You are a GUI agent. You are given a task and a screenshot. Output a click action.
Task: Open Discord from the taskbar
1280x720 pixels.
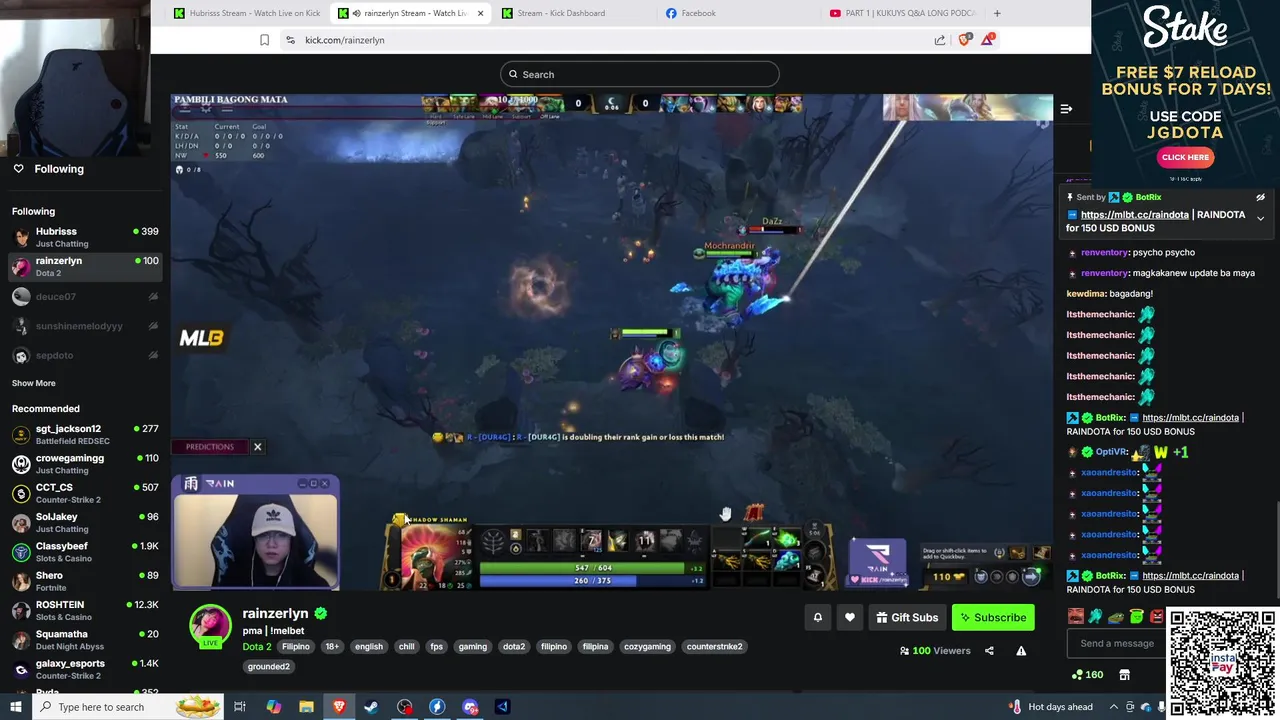[x=470, y=707]
